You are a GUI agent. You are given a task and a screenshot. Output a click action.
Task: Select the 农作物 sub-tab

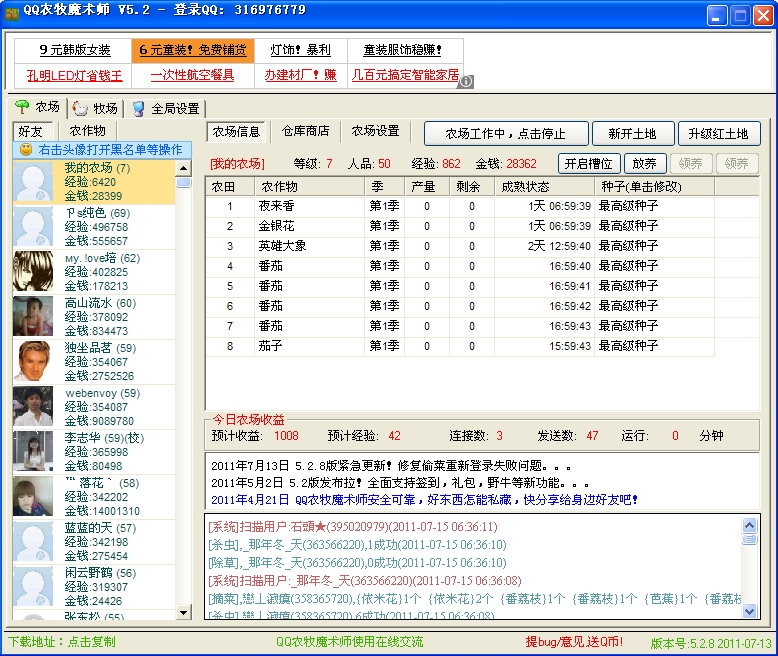[87, 131]
